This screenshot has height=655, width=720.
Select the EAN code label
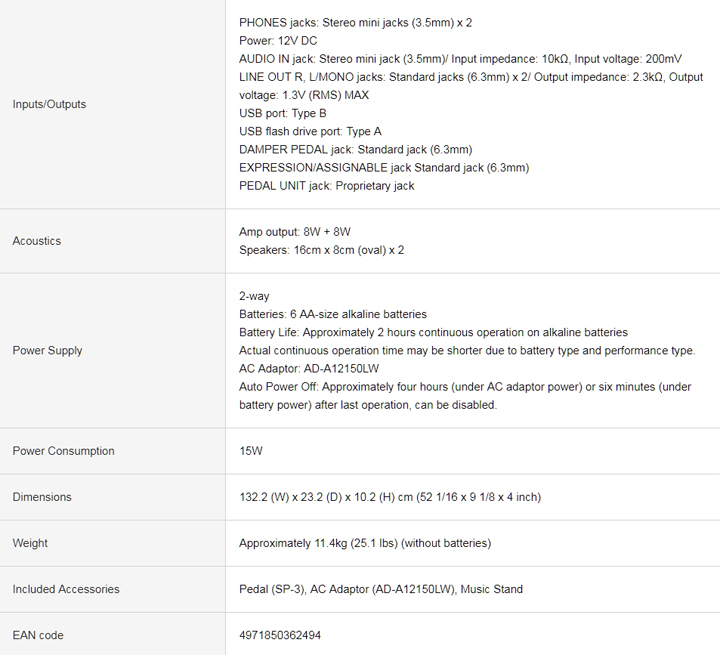[x=38, y=635]
